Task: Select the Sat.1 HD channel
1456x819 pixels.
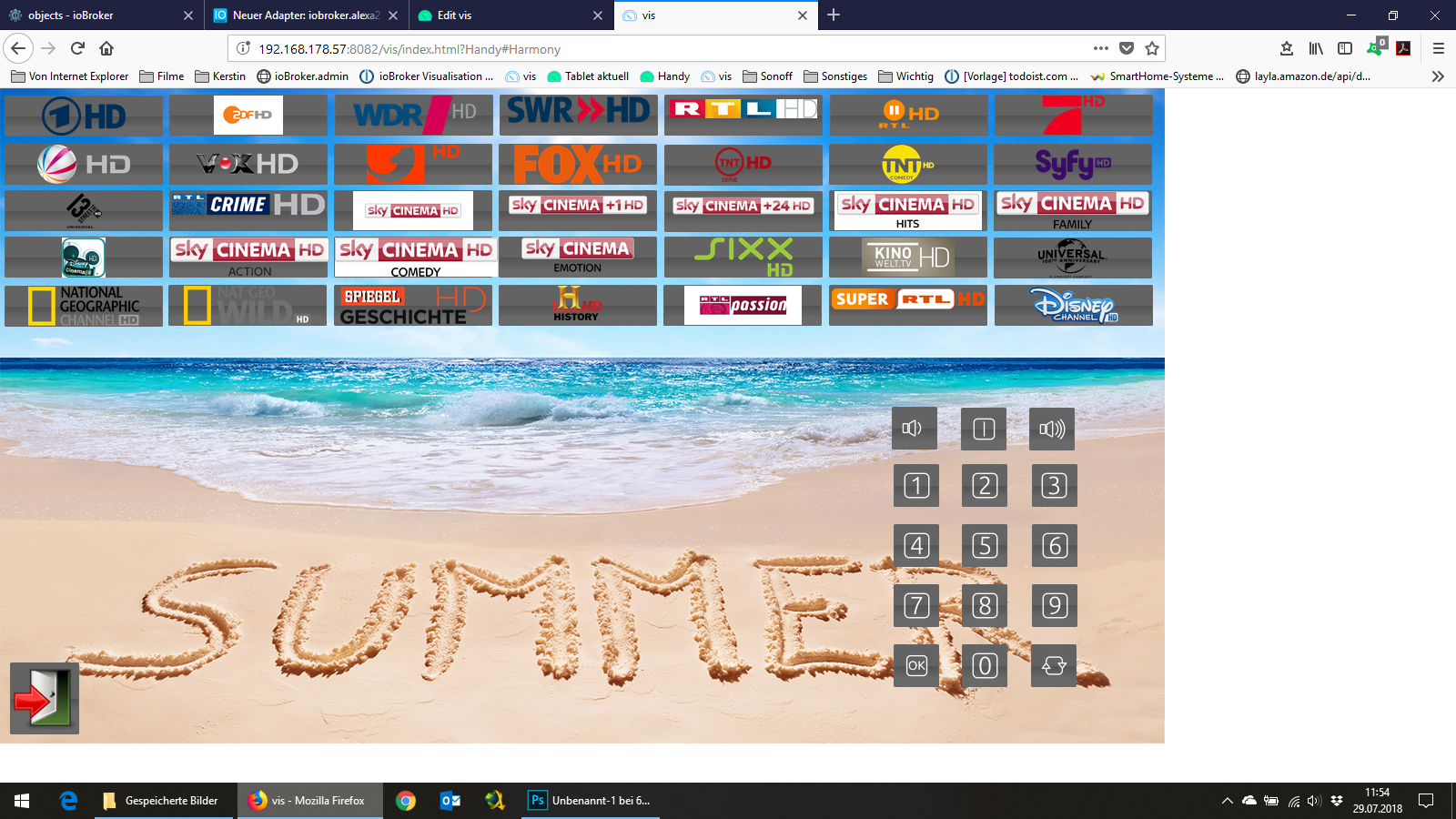Action: pos(84,164)
